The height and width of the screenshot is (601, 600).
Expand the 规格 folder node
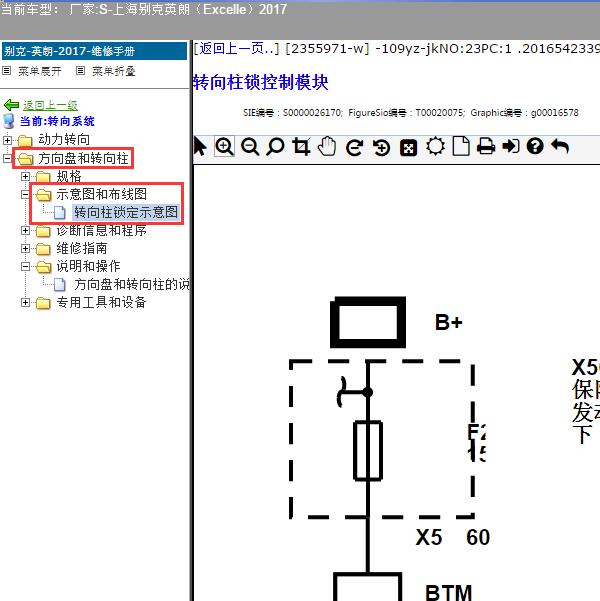pyautogui.click(x=25, y=176)
